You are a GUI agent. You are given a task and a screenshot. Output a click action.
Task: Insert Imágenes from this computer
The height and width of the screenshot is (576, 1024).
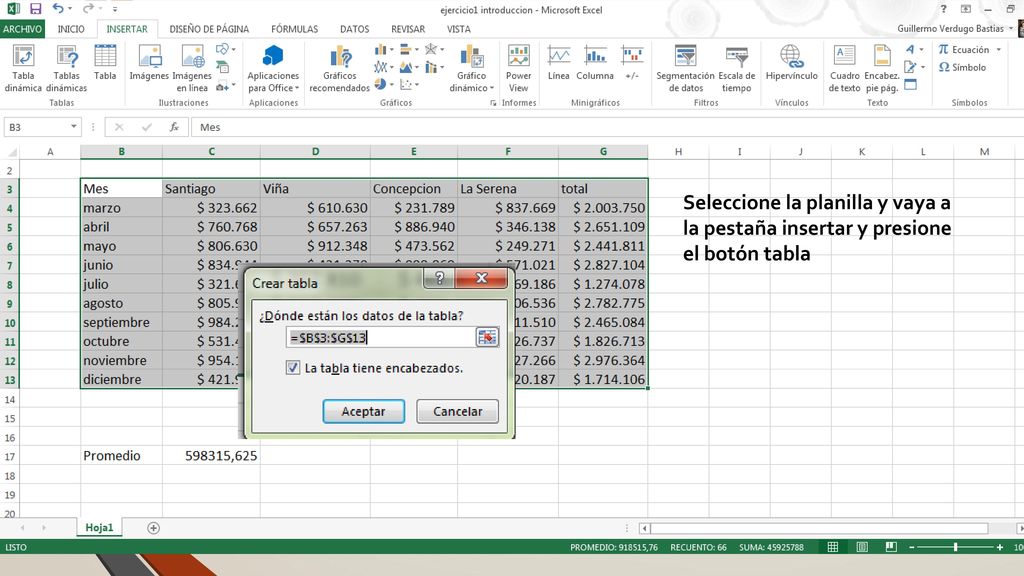[149, 63]
